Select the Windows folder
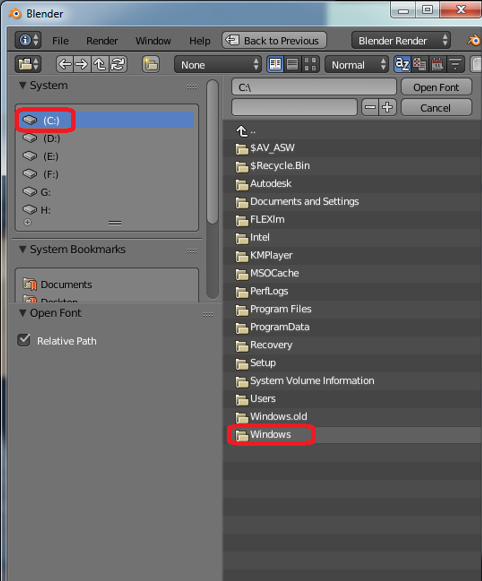This screenshot has width=482, height=581. 352,435
